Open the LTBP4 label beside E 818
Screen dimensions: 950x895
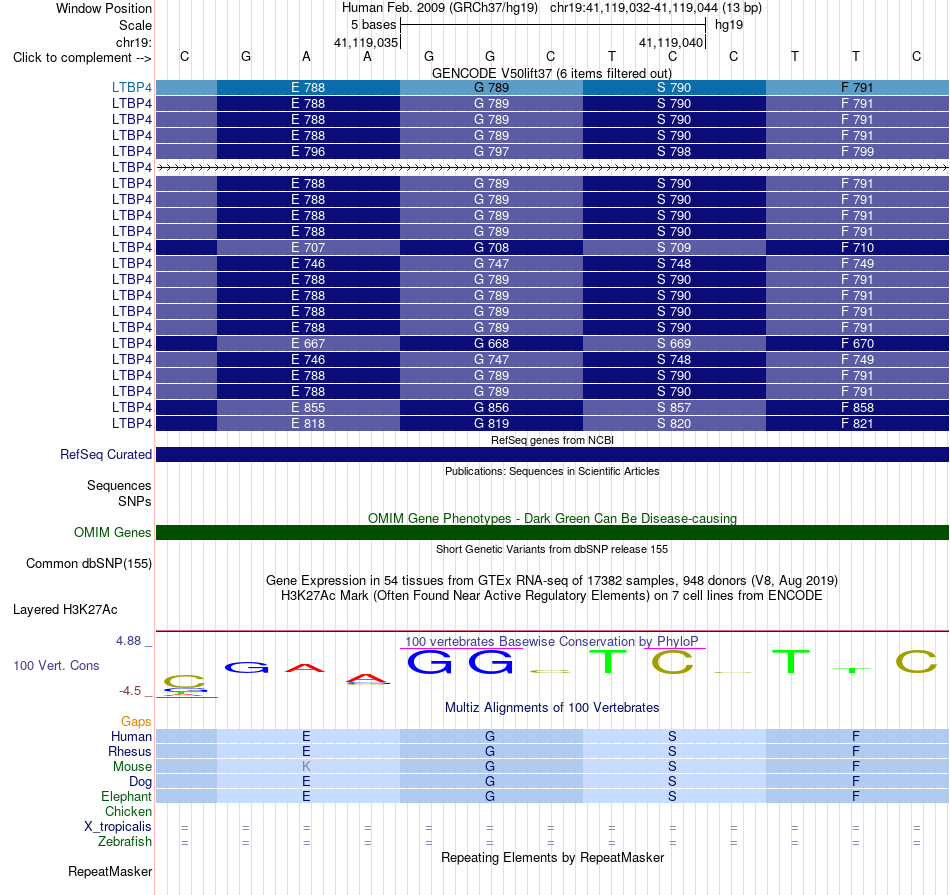131,424
